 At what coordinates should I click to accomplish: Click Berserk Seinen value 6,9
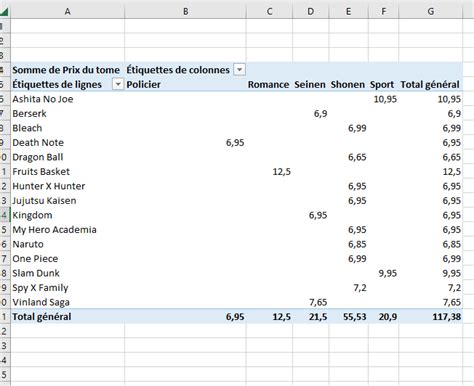[x=320, y=114]
